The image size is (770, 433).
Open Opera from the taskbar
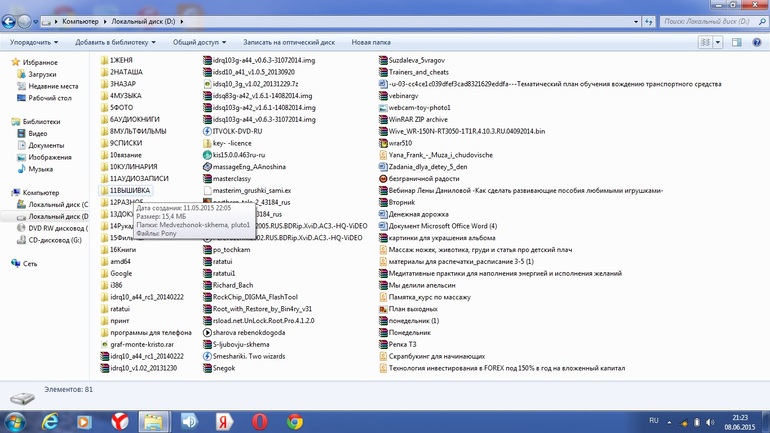(x=259, y=422)
